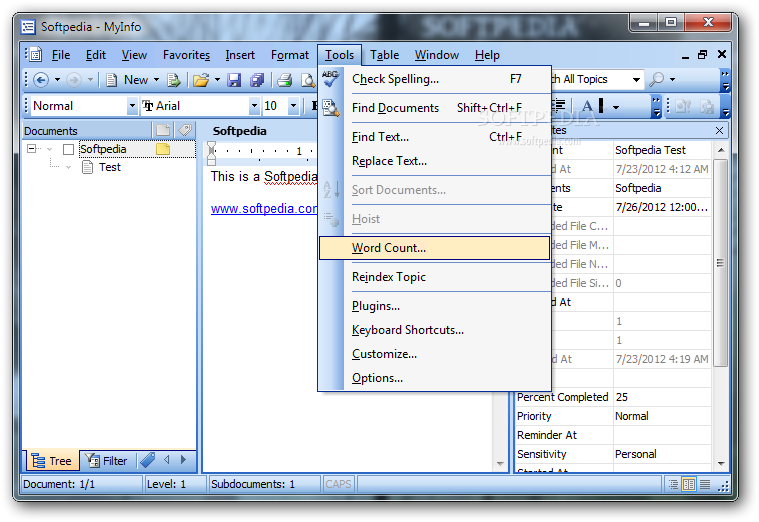Screen dimensions: 759x522
Task: Open the Normal style dropdown
Action: 132,106
